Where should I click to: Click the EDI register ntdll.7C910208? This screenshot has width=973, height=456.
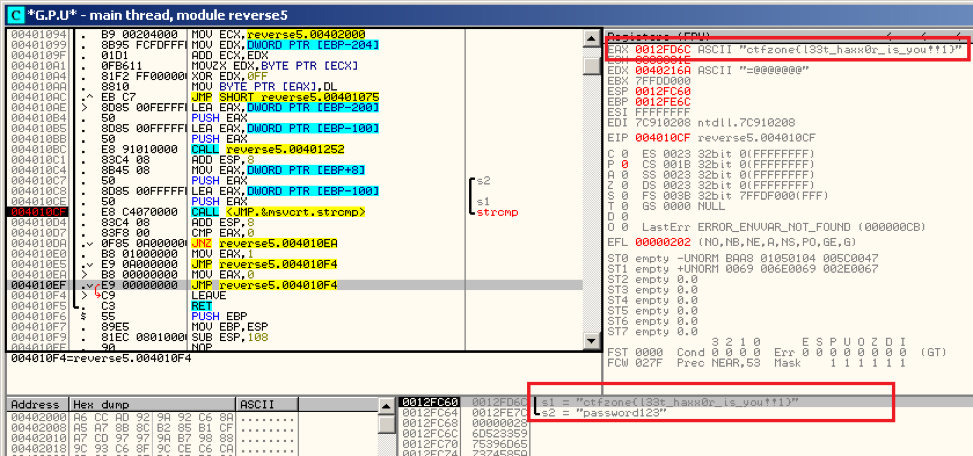(701, 123)
